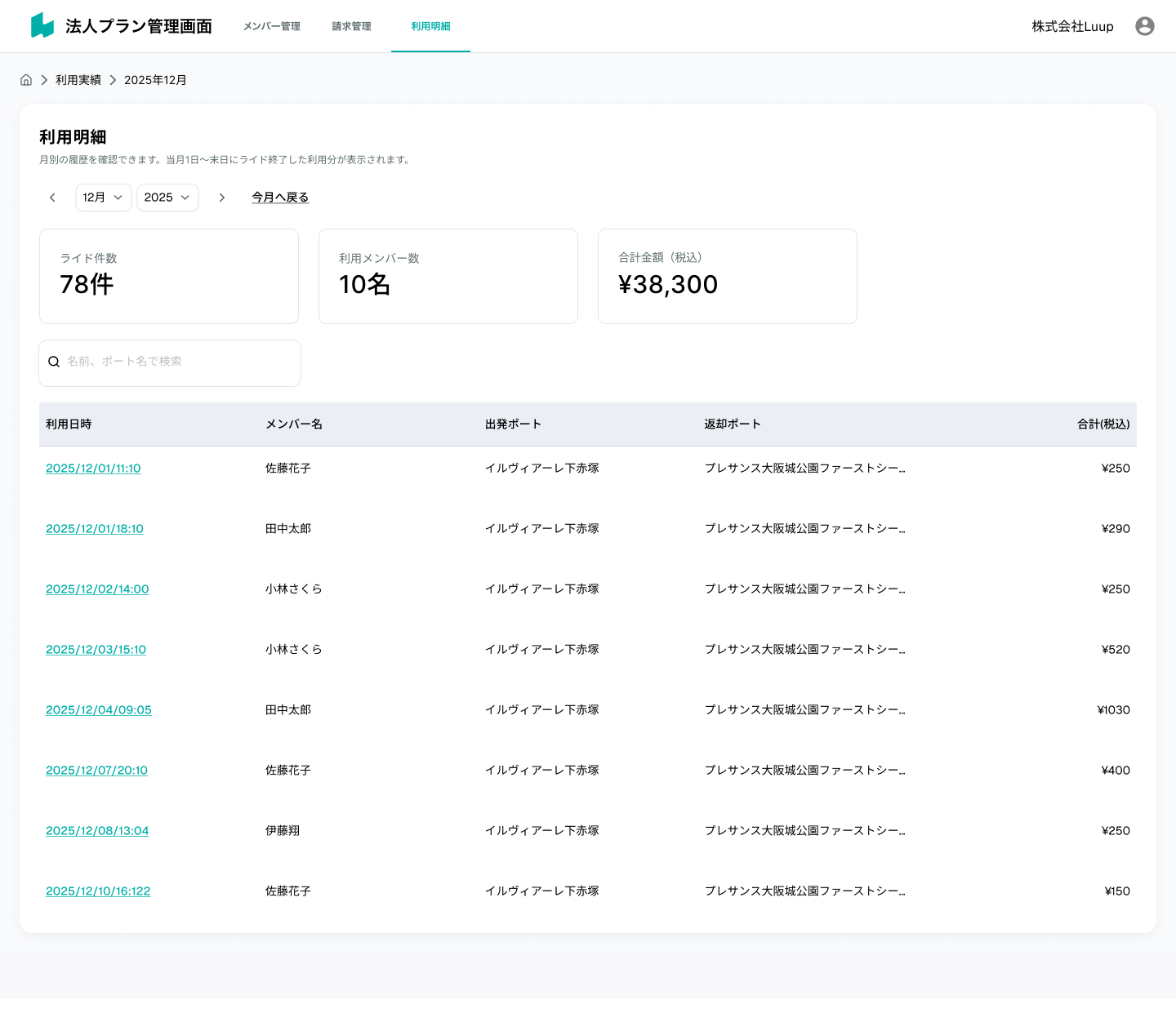The image size is (1176, 1022).
Task: Open the month dropdown showing 12月
Action: (103, 198)
